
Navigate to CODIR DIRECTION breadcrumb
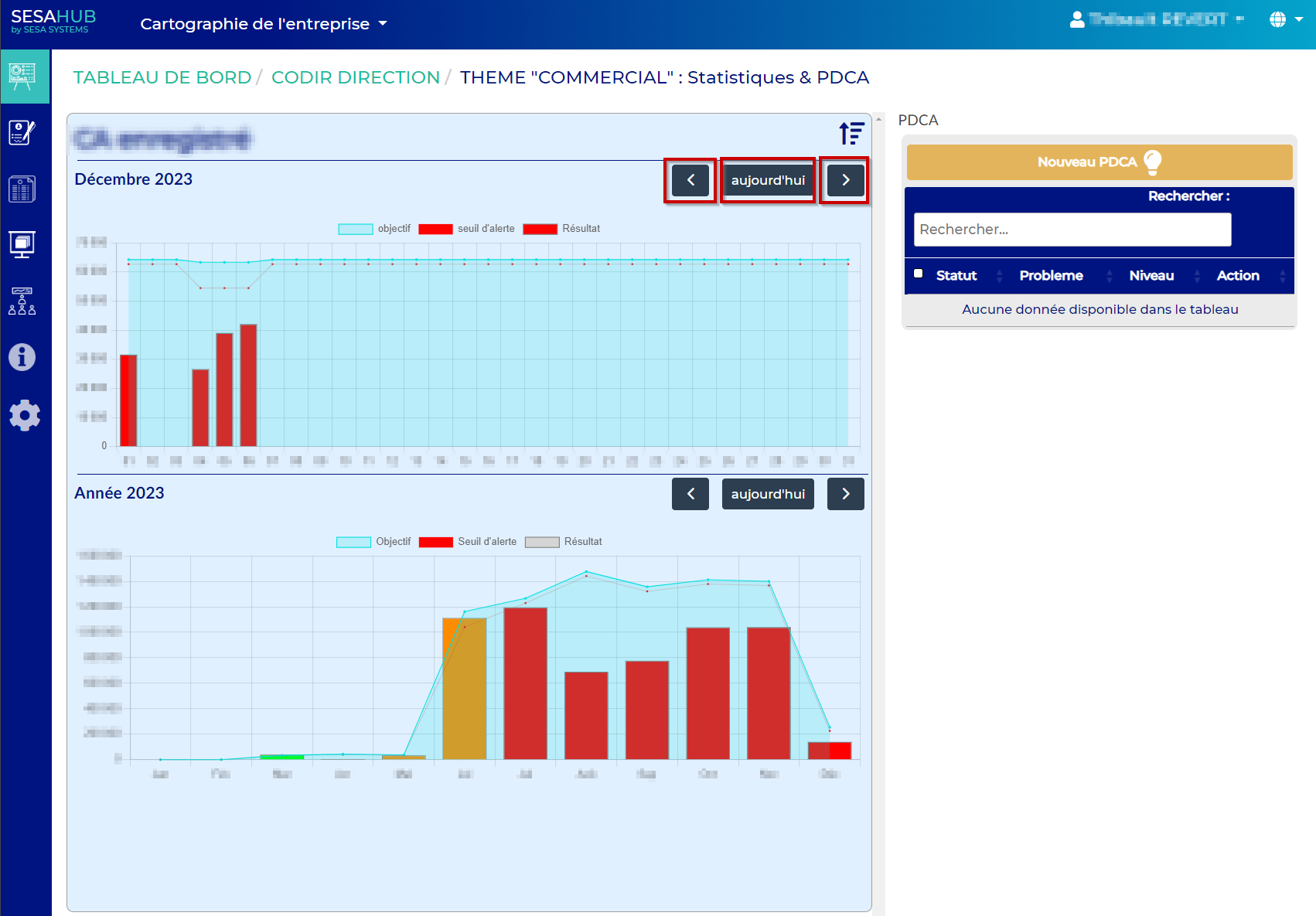pos(355,77)
